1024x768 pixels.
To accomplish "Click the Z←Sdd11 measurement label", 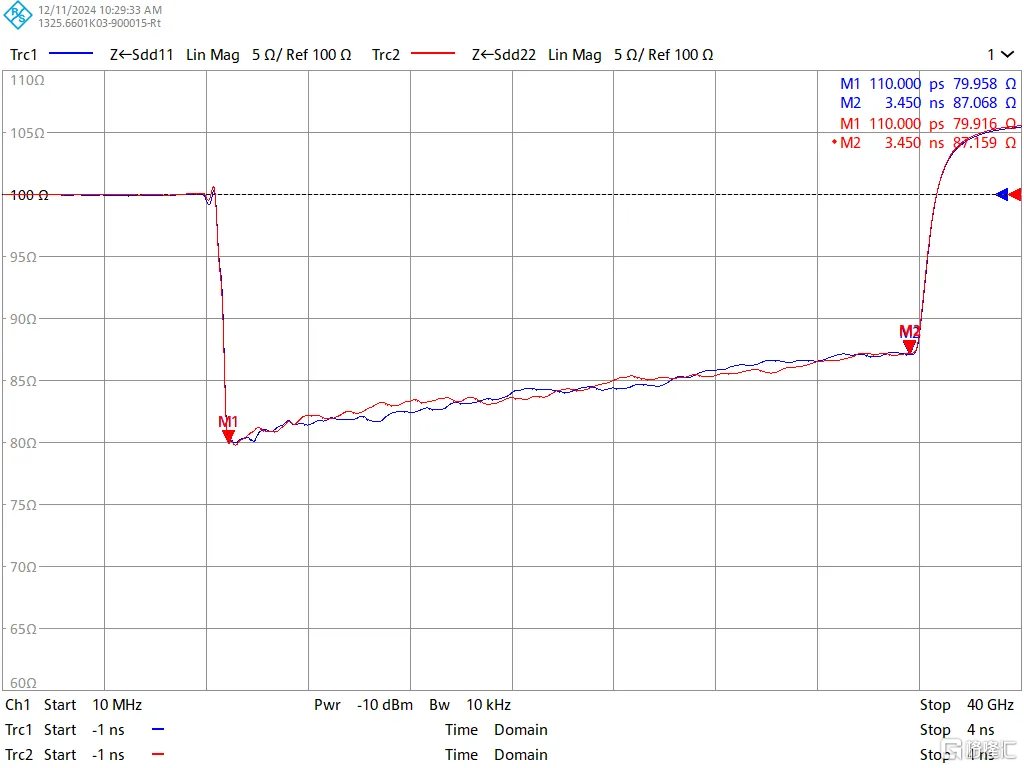I will pyautogui.click(x=141, y=55).
